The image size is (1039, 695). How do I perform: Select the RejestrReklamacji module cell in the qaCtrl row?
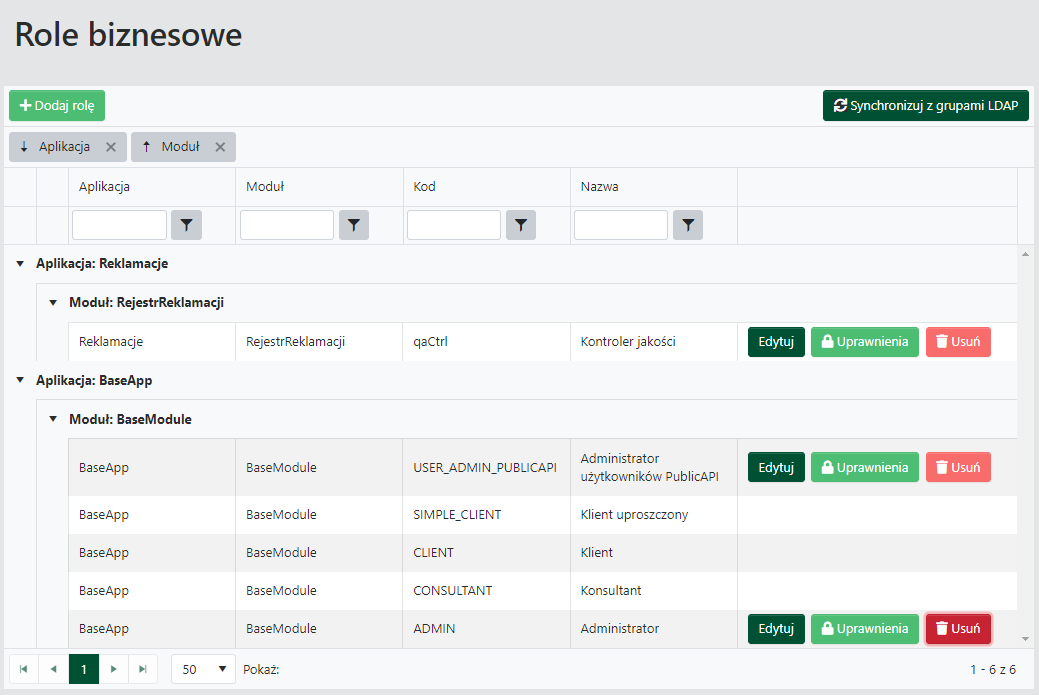click(x=319, y=342)
